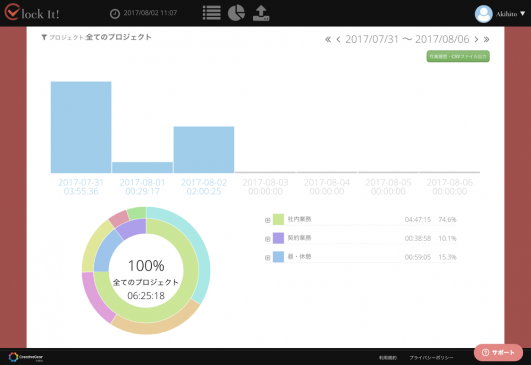Click the Akihito user avatar
The height and width of the screenshot is (365, 531).
click(x=484, y=14)
